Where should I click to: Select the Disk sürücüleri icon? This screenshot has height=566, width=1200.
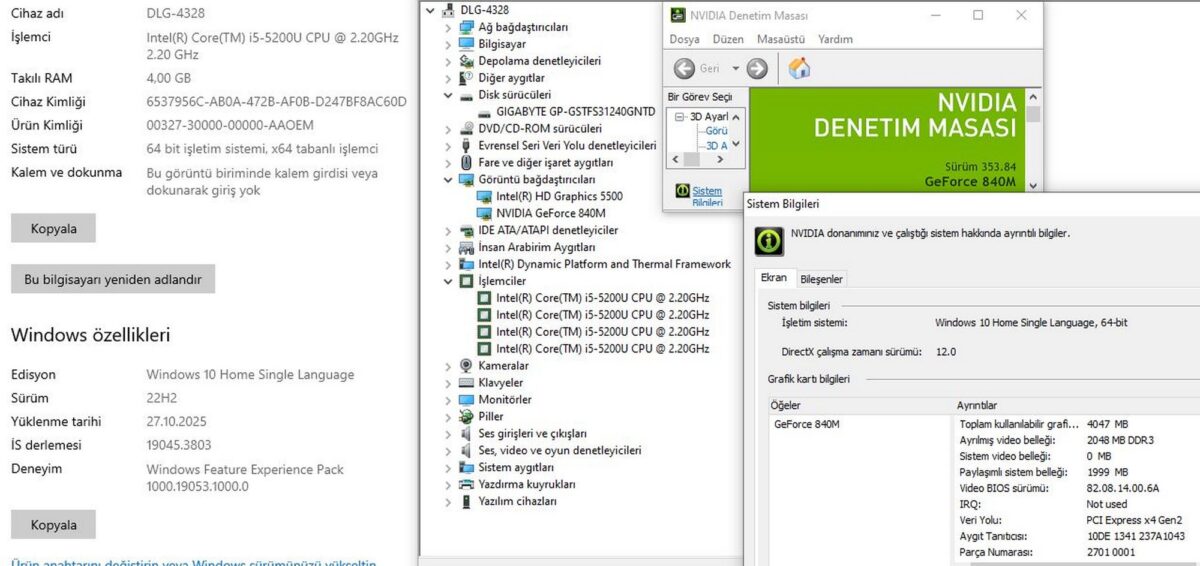click(466, 95)
